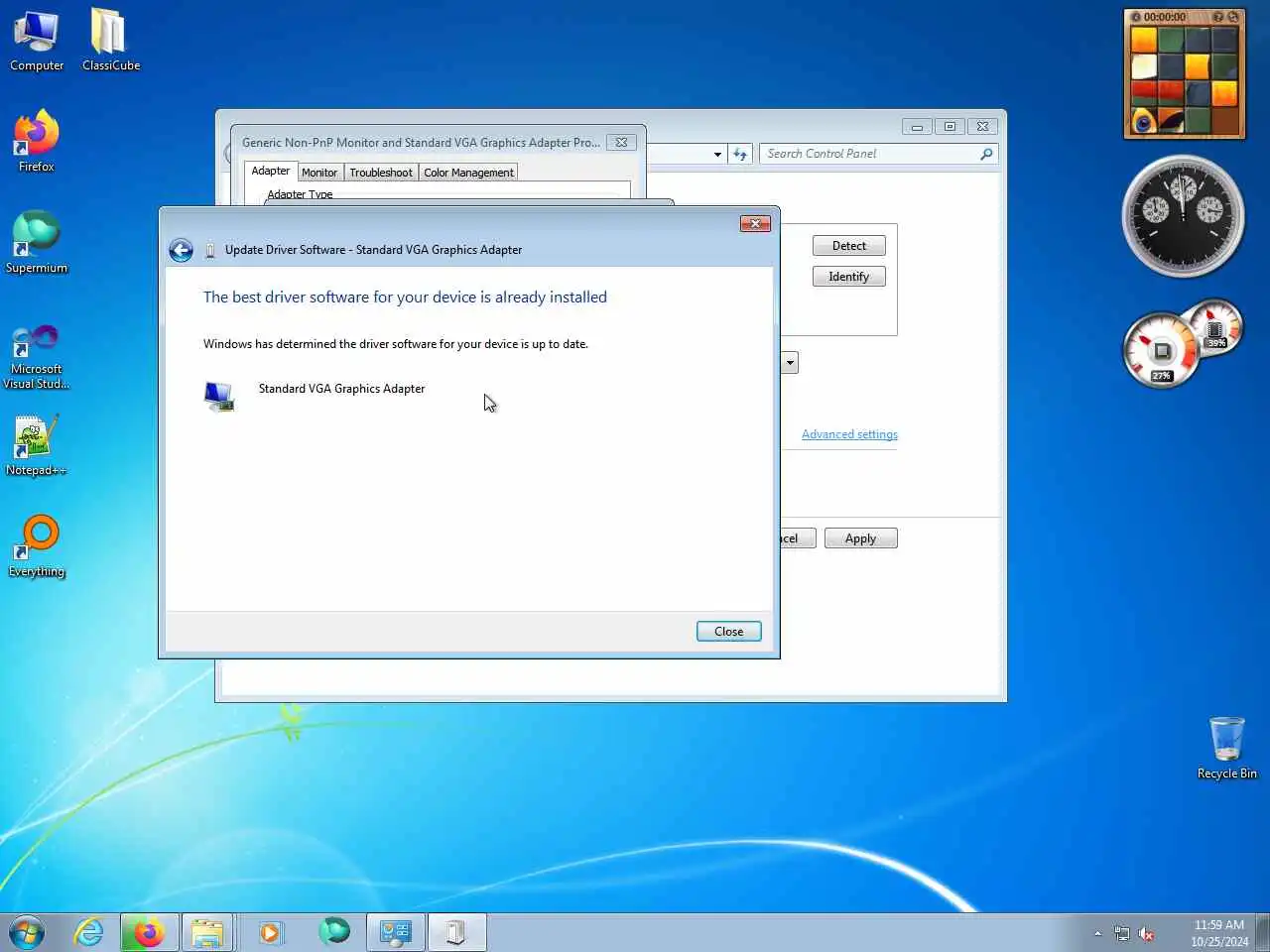
Task: Switch to the driver update taskbar button
Action: (456, 932)
